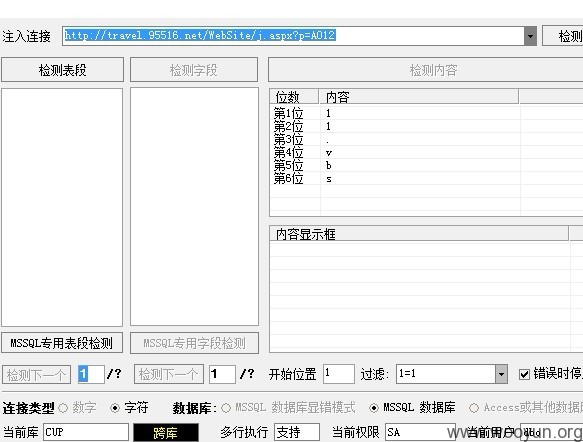583x442 pixels.
Task: Click the 内容 column header
Action: pyautogui.click(x=419, y=97)
